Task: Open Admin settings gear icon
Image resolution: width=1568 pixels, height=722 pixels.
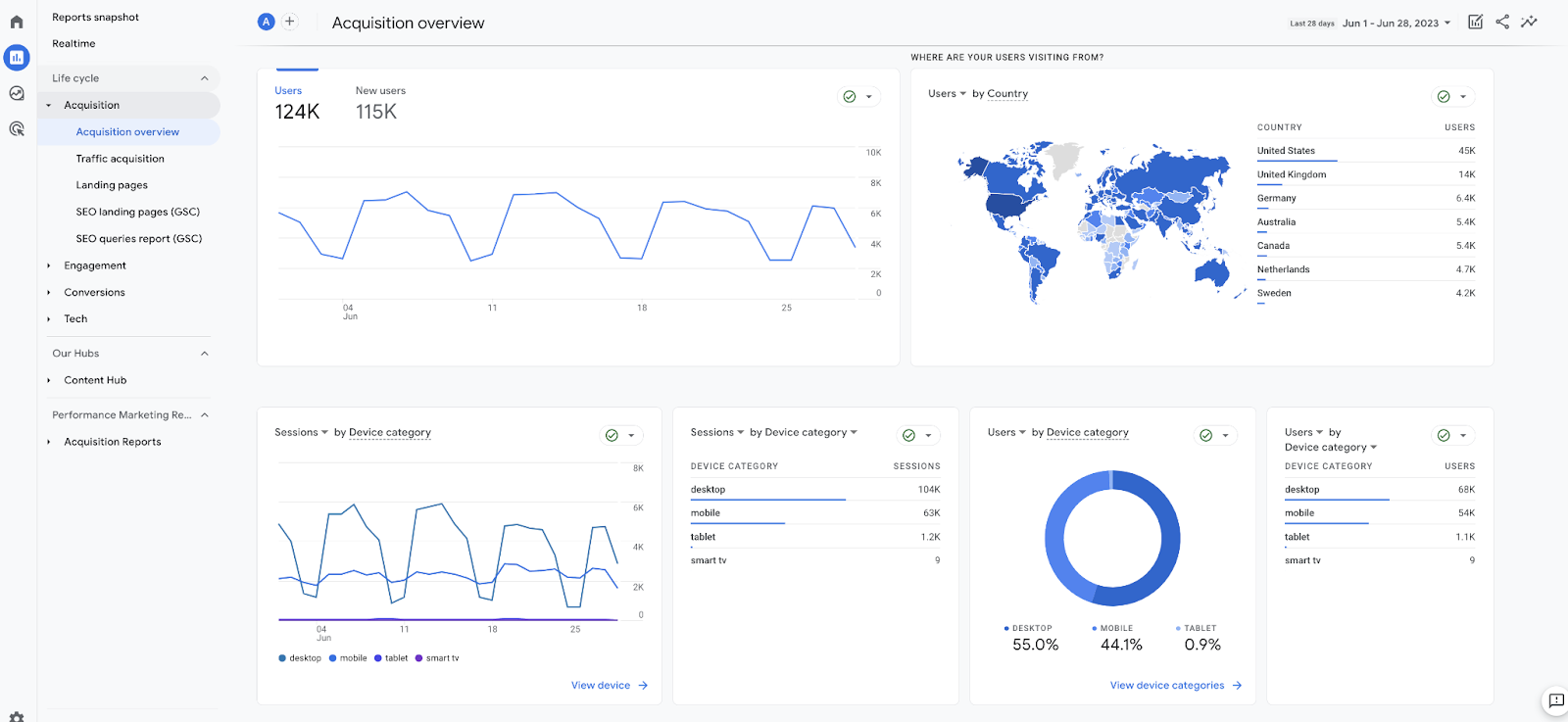Action: tap(17, 716)
